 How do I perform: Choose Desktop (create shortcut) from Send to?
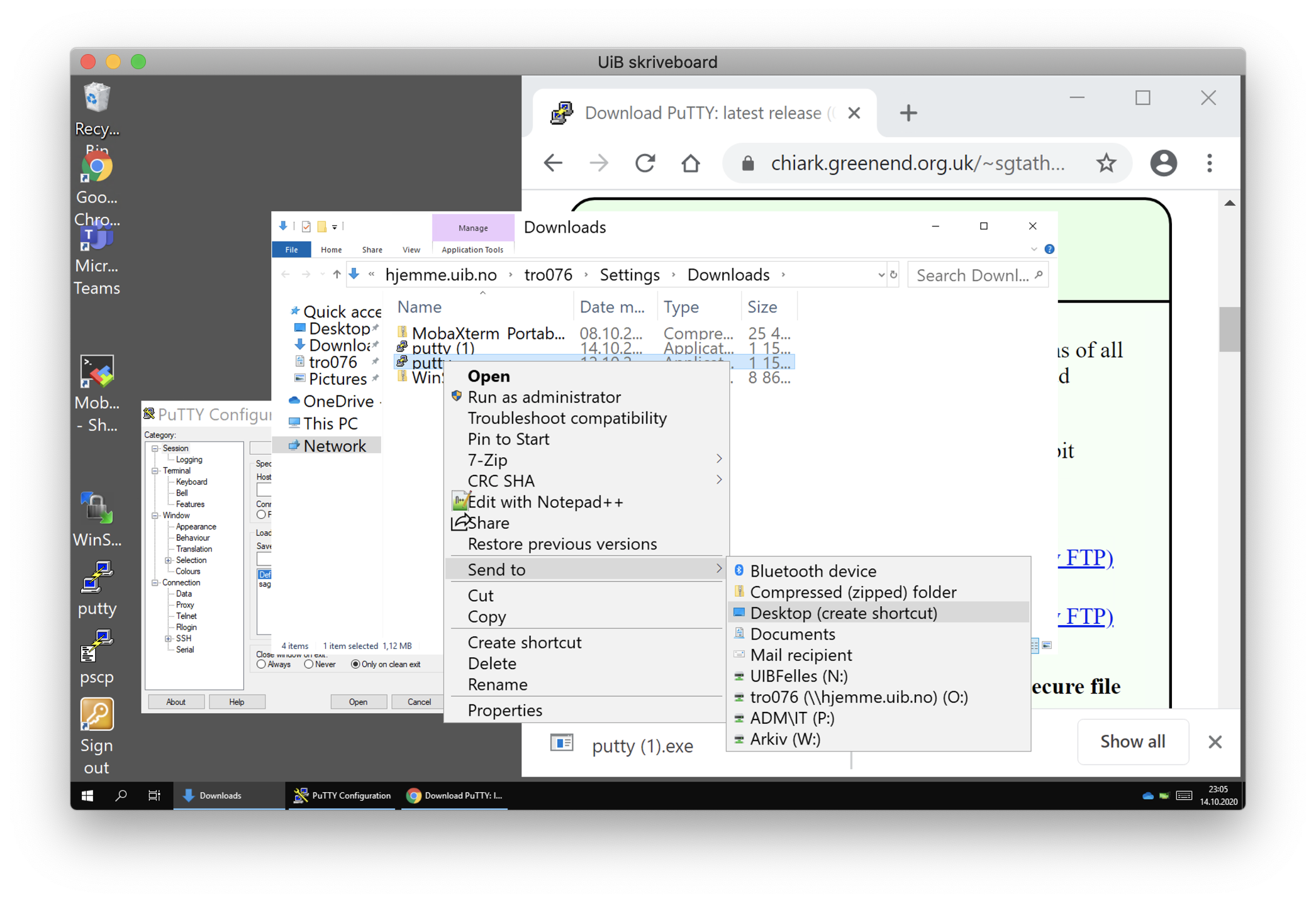pos(843,613)
